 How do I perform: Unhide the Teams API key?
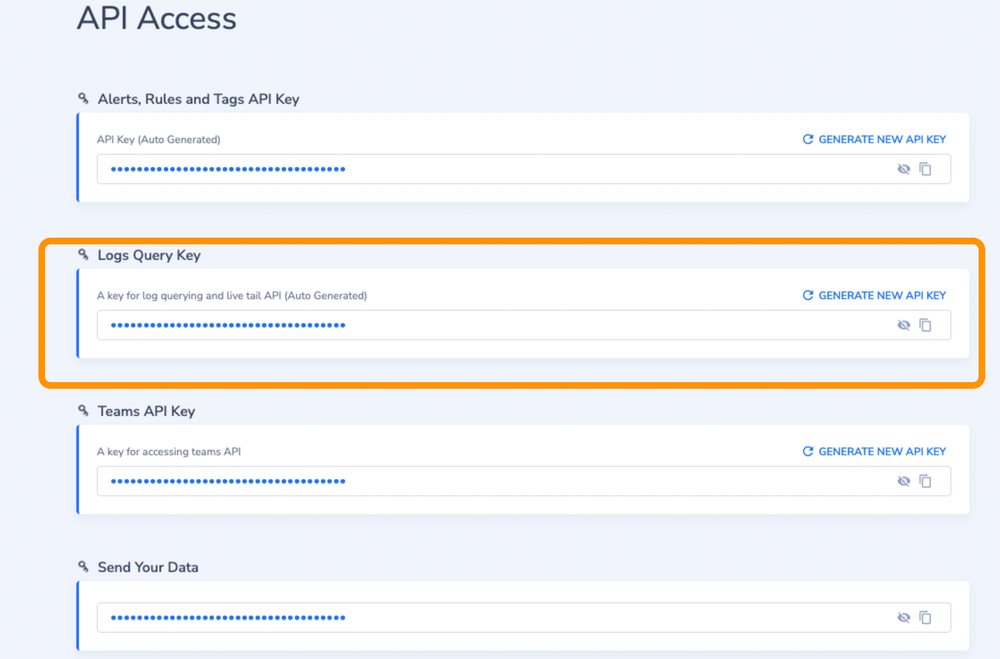(x=903, y=481)
